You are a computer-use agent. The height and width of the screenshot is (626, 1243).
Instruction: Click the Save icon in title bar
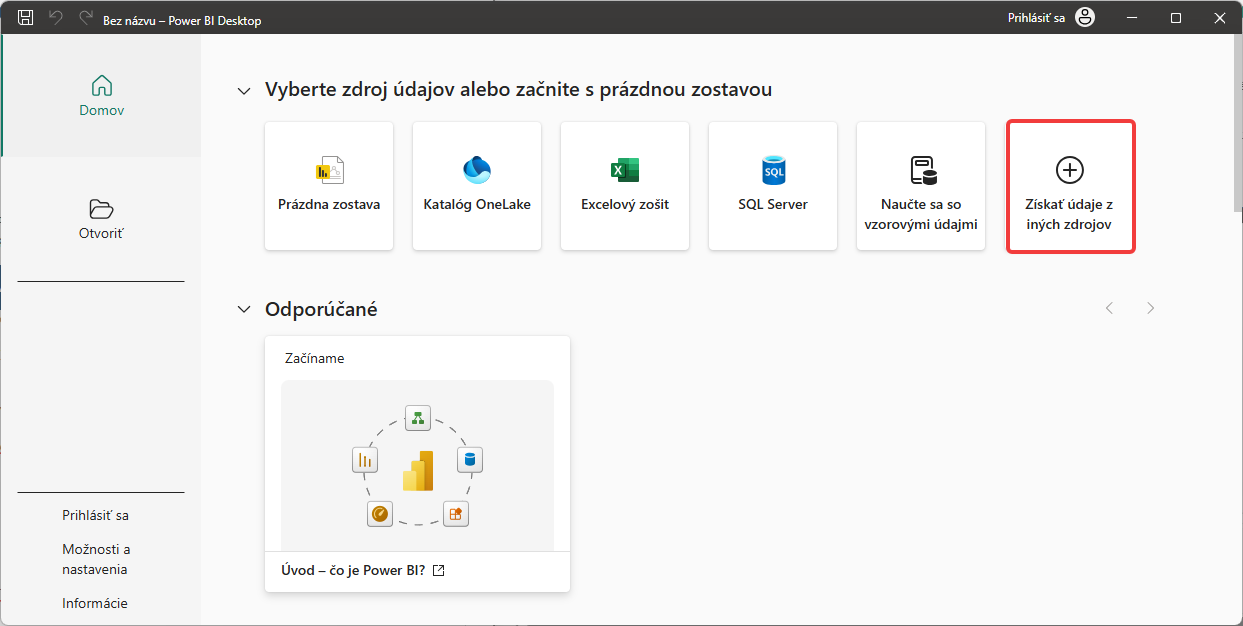(x=26, y=18)
